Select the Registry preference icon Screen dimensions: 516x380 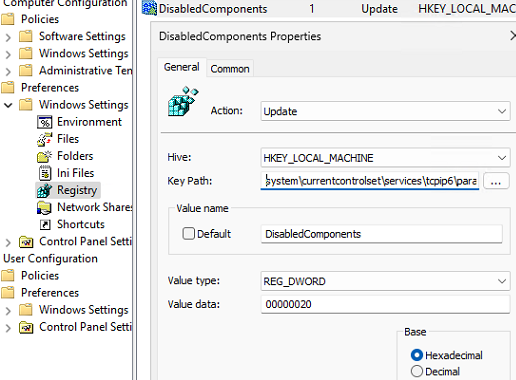(44, 190)
